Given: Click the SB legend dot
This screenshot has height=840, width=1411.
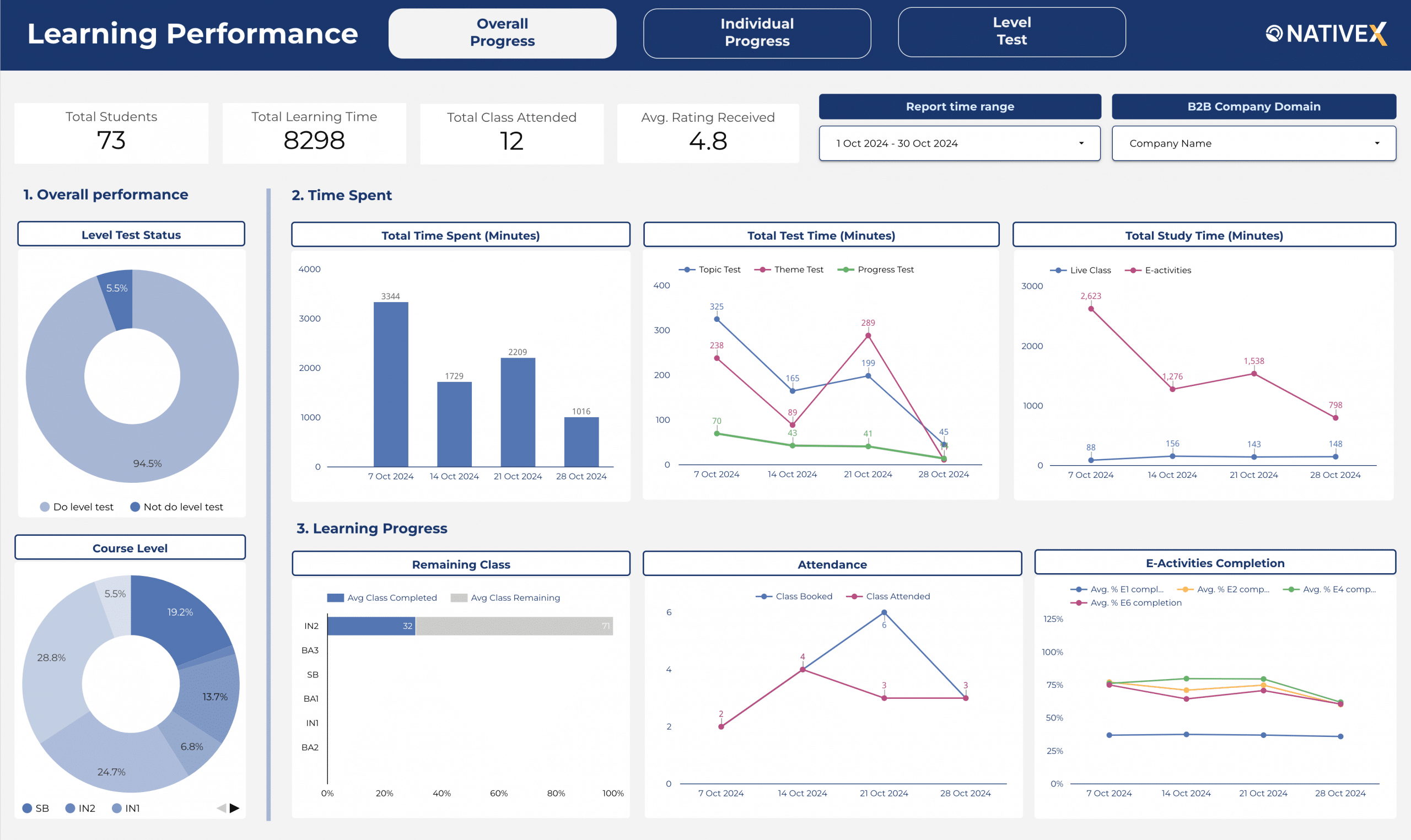Looking at the screenshot, I should pos(26,808).
